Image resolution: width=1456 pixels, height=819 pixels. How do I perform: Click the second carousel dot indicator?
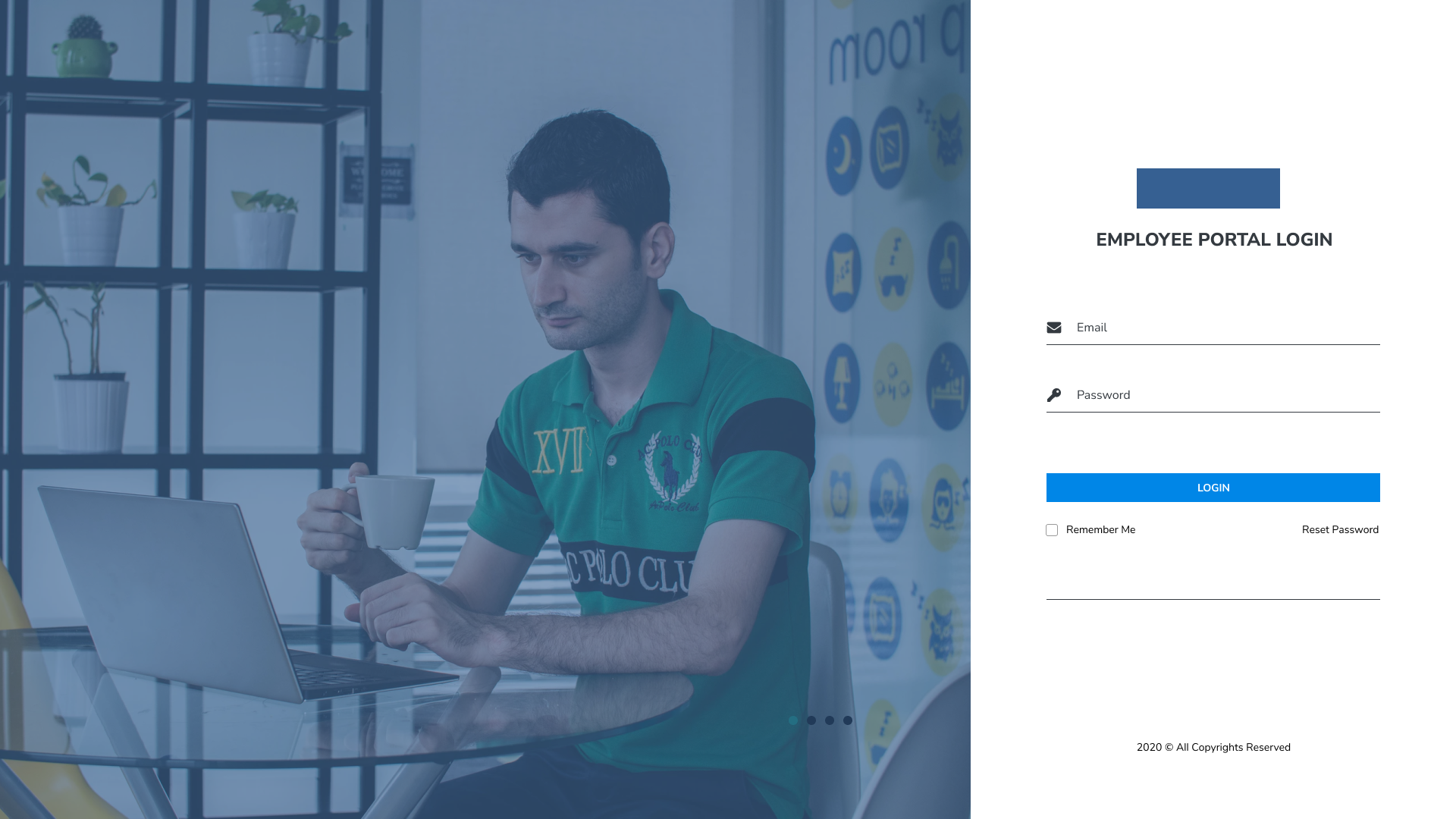pyautogui.click(x=811, y=720)
